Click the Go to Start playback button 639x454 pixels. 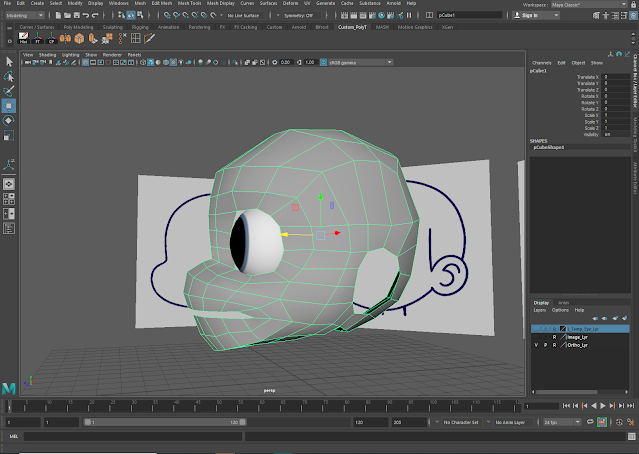coord(567,406)
